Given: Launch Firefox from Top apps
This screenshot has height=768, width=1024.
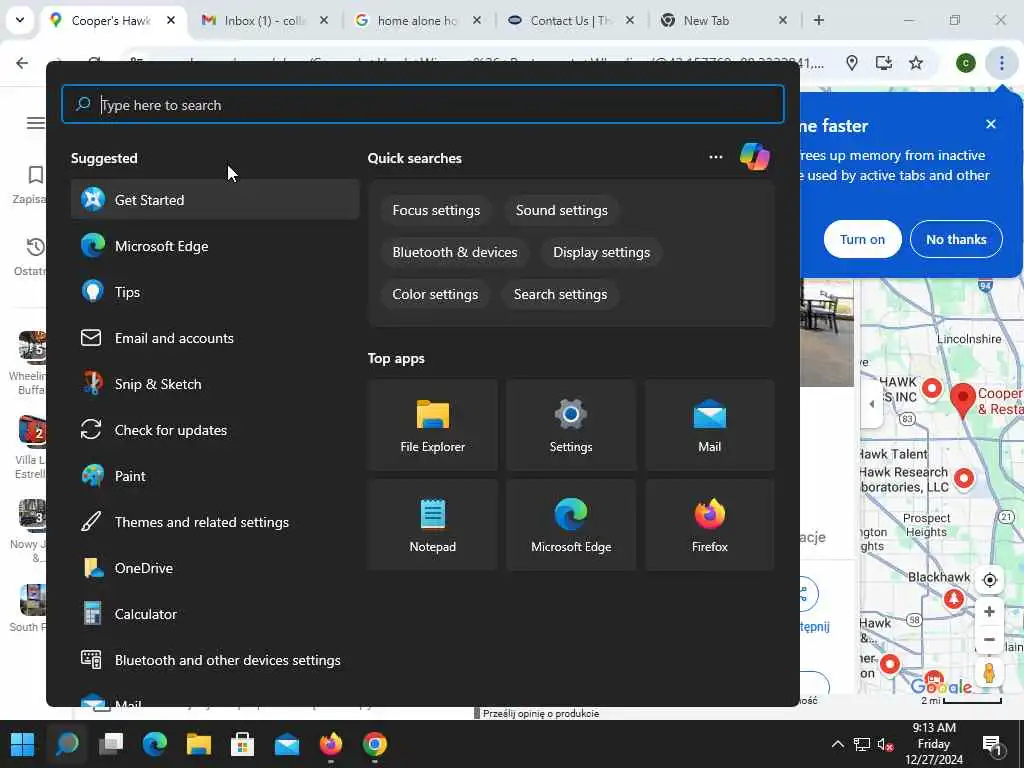Looking at the screenshot, I should 709,525.
